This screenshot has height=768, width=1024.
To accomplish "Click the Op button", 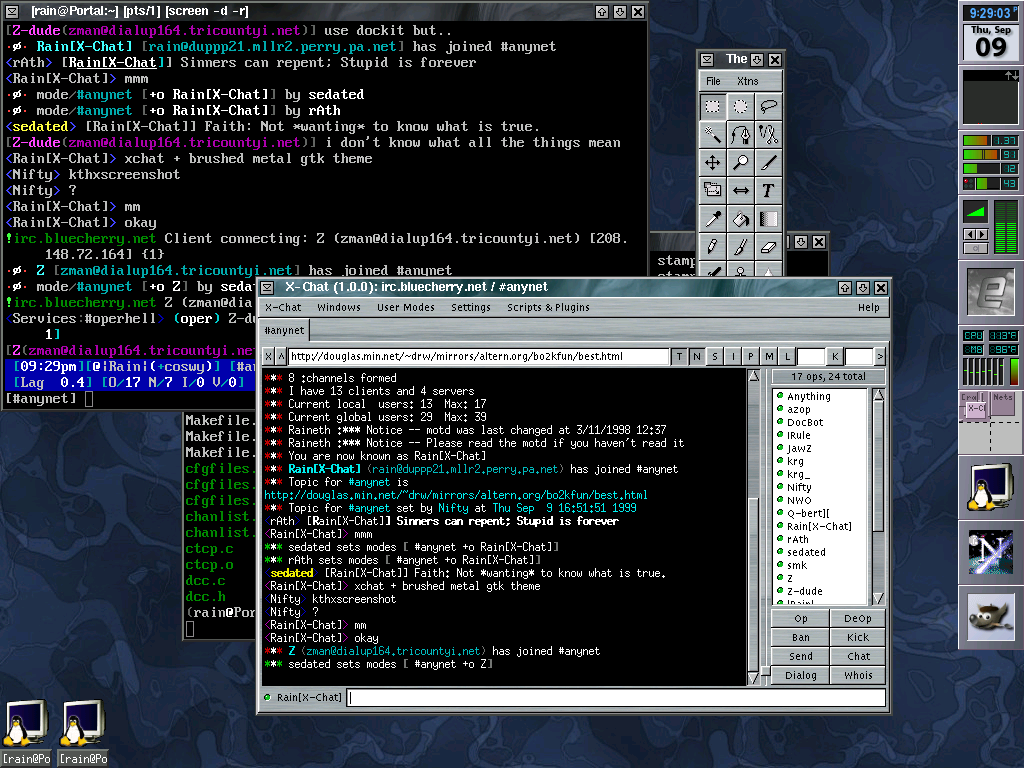I will pyautogui.click(x=801, y=618).
